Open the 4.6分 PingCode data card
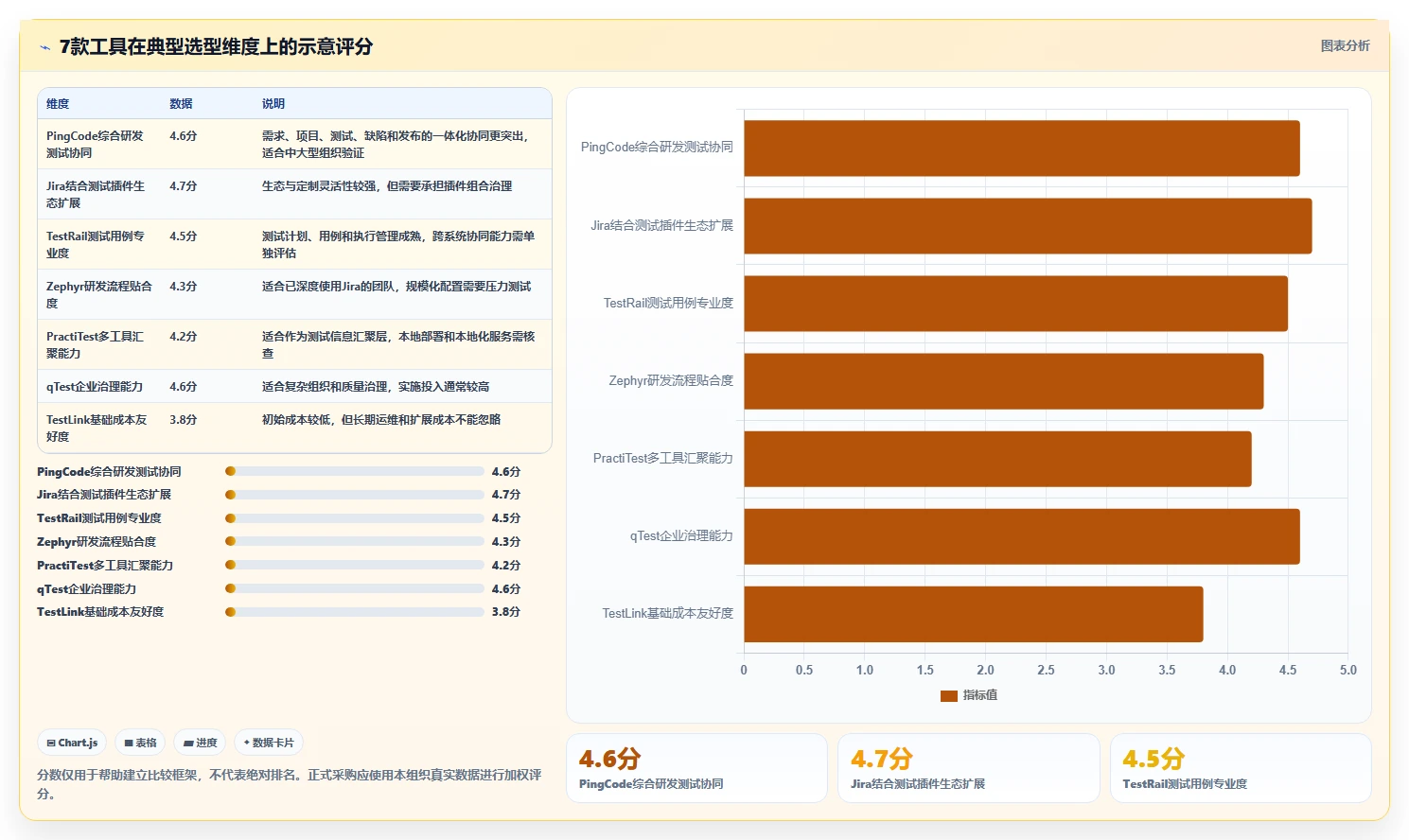 click(696, 768)
